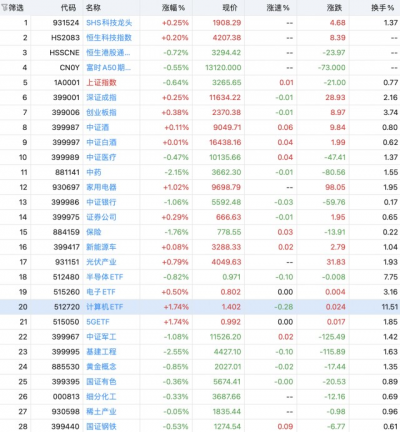
Task: Click code 399006 cell
Action: (x=66, y=112)
